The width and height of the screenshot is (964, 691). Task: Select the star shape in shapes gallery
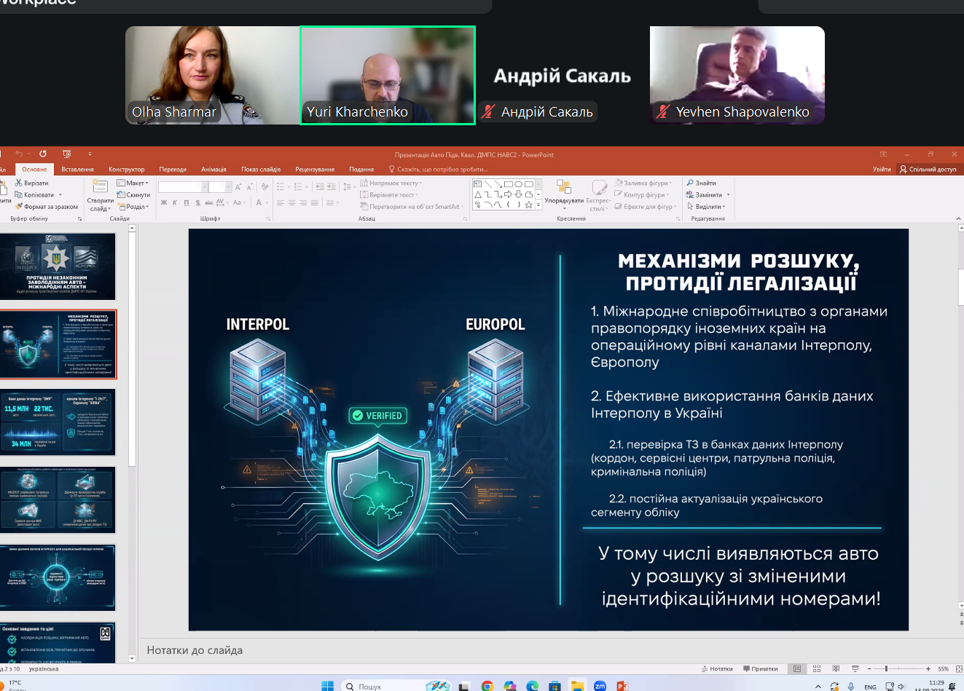(528, 205)
